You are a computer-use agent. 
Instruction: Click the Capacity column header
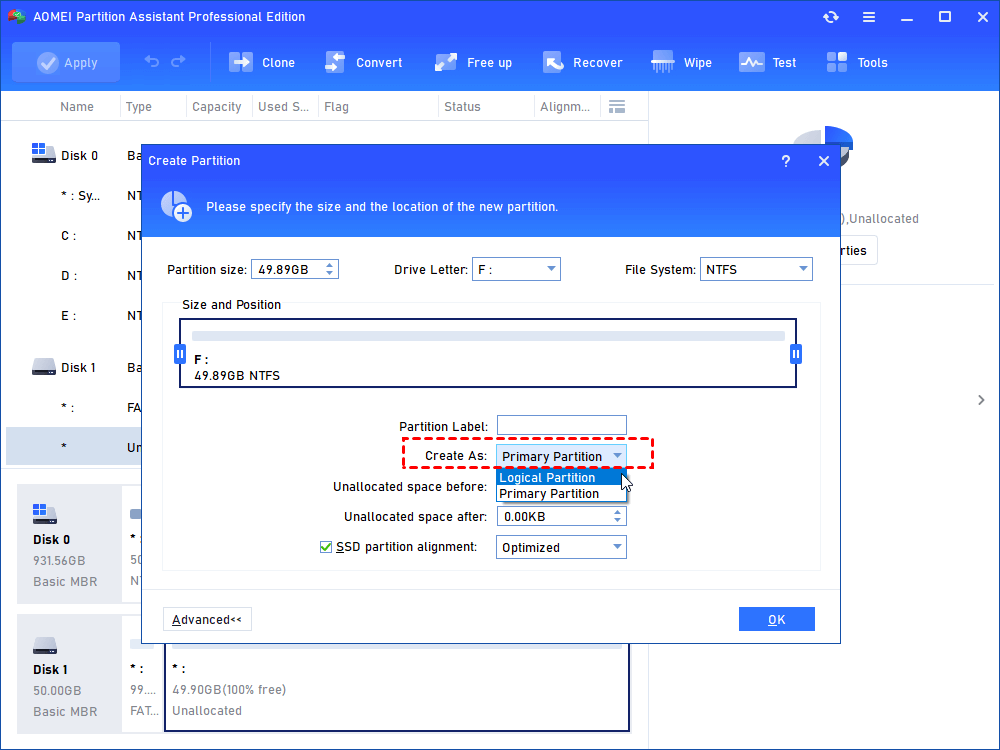click(217, 107)
